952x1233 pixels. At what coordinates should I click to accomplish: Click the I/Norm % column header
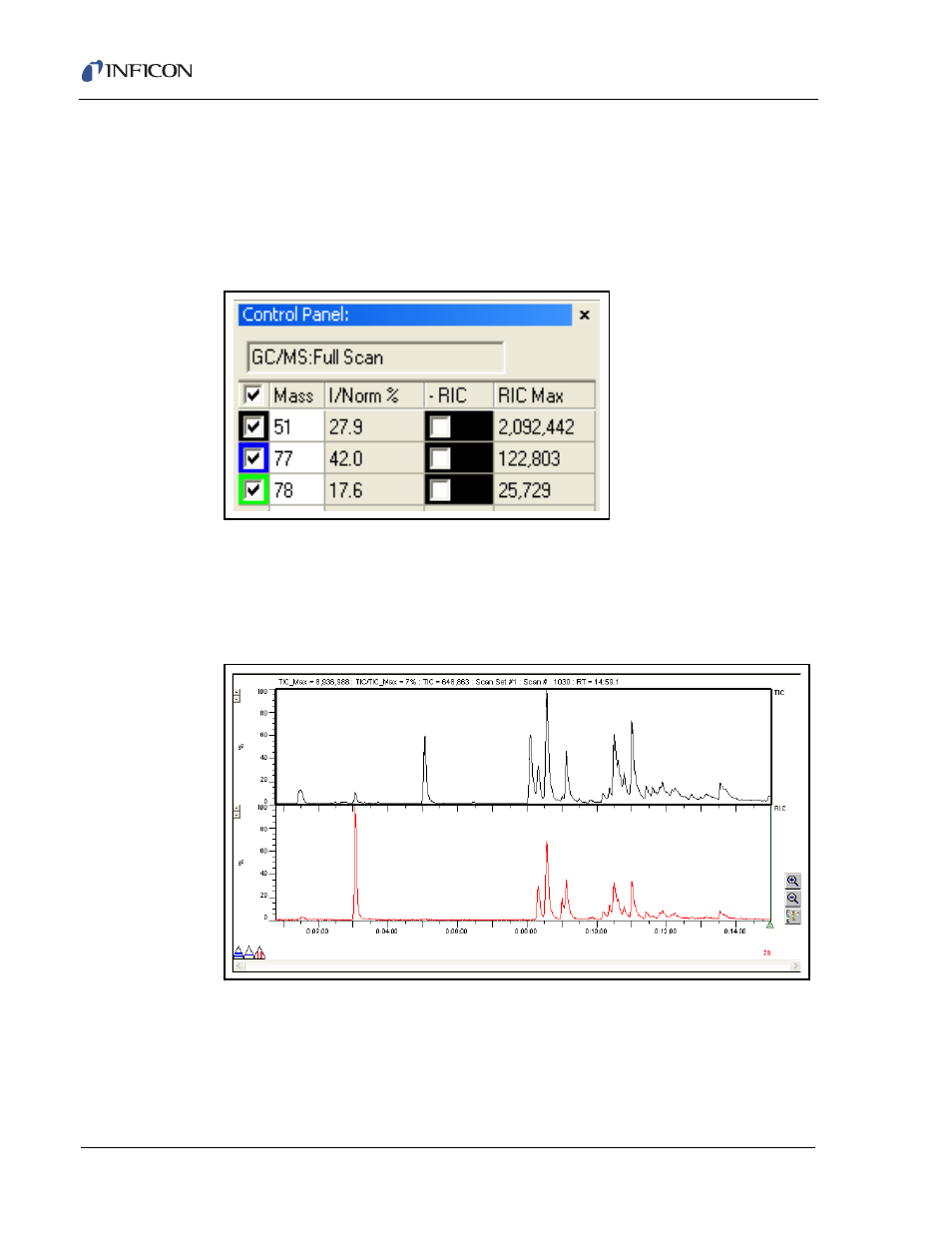[x=374, y=395]
